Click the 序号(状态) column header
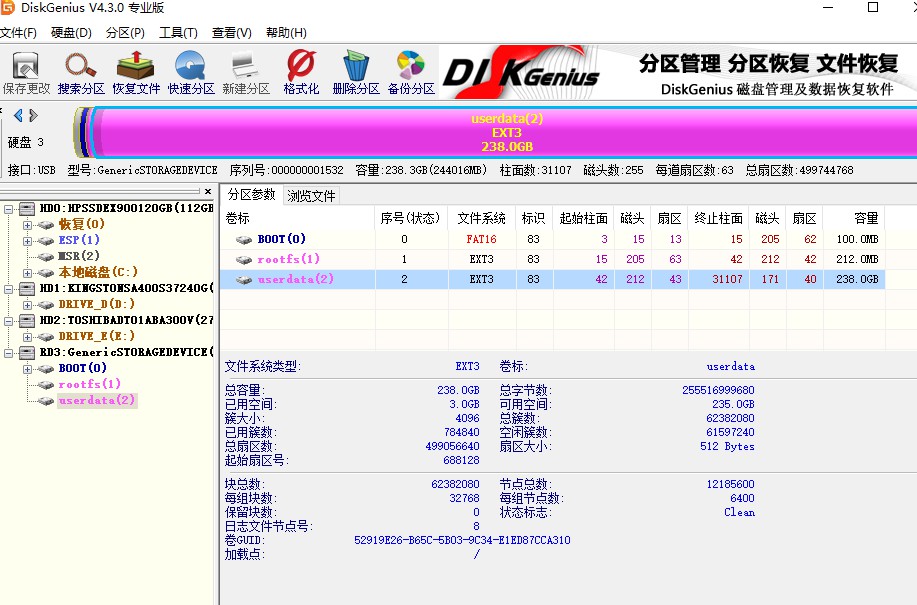 (x=410, y=219)
